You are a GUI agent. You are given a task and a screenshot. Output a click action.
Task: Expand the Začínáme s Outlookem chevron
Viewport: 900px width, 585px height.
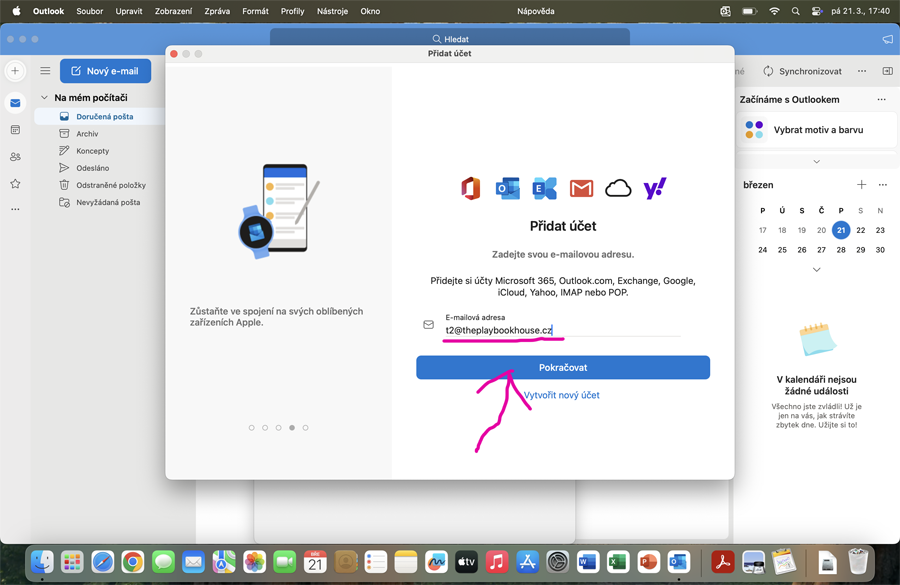(x=816, y=161)
